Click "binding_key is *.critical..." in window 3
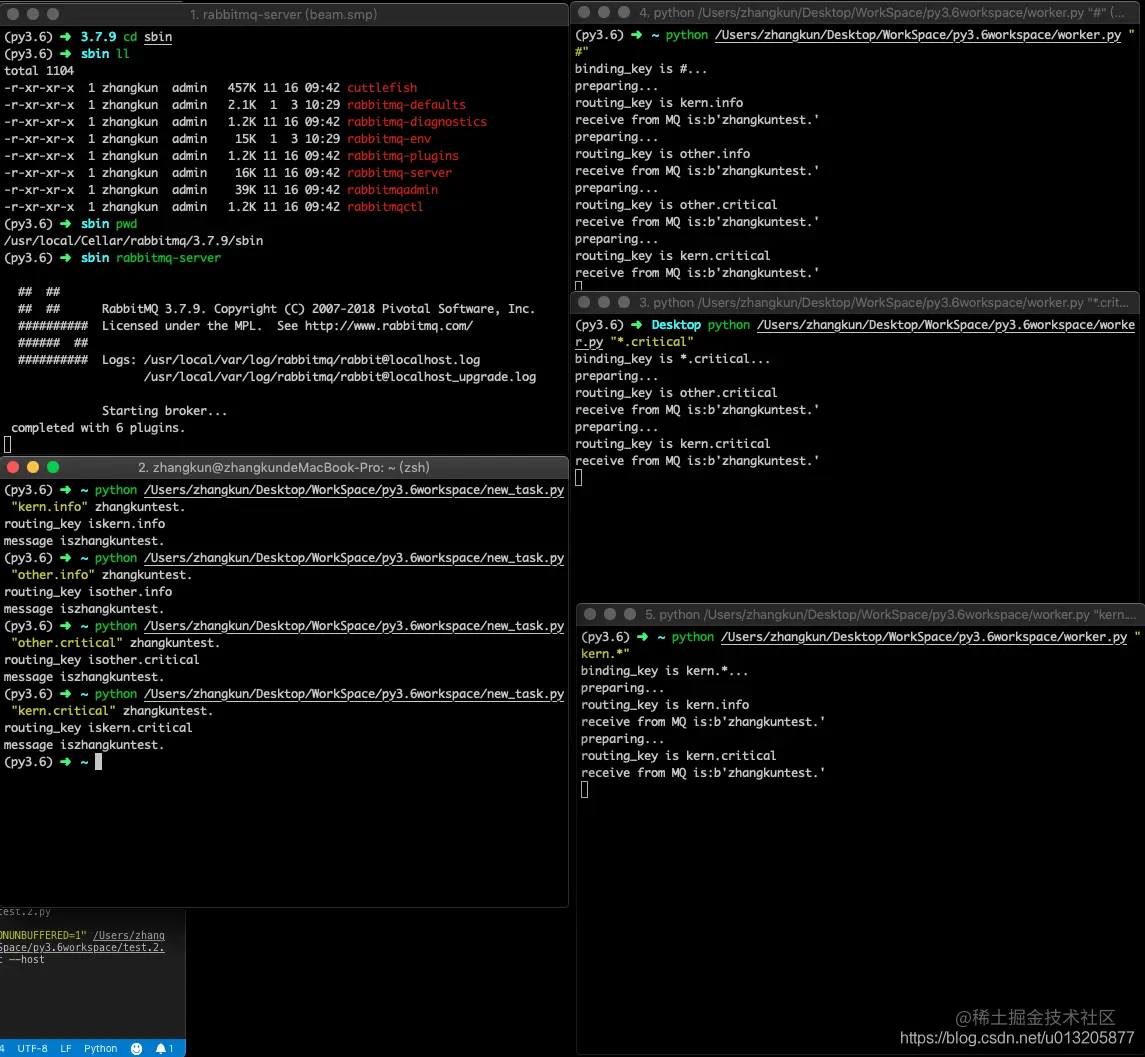 pyautogui.click(x=672, y=359)
